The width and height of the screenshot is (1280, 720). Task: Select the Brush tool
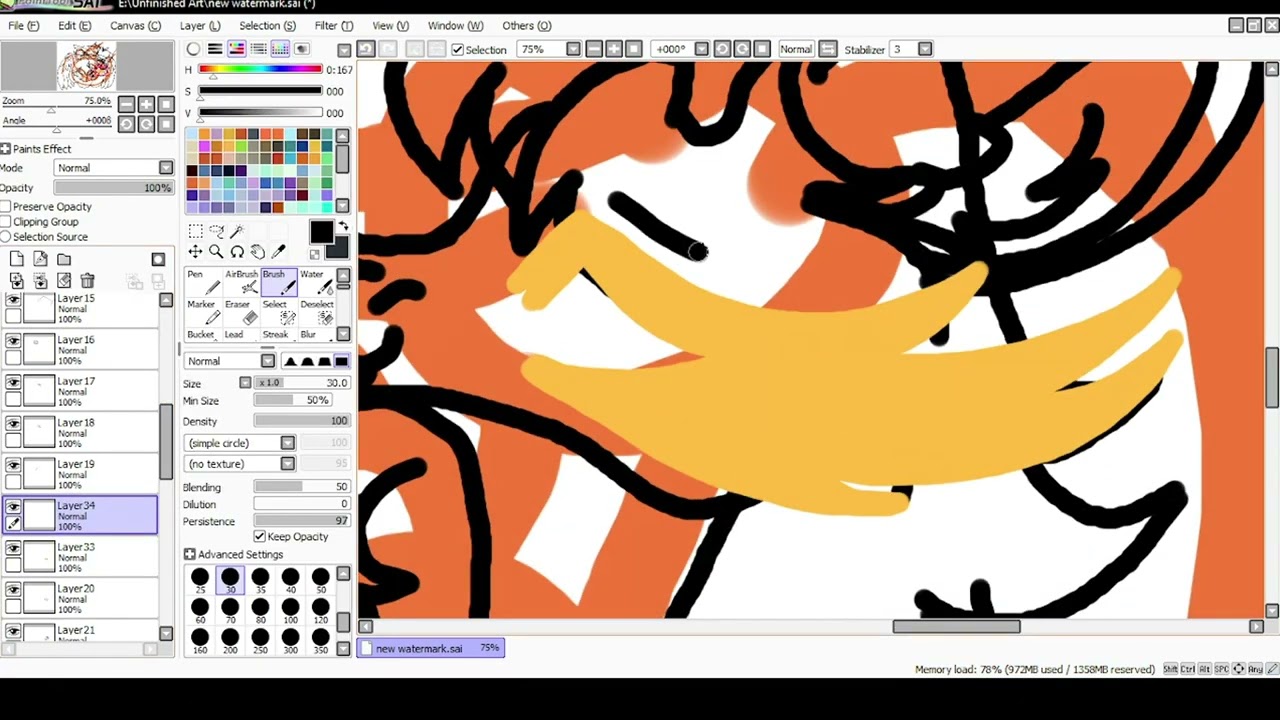coord(278,282)
